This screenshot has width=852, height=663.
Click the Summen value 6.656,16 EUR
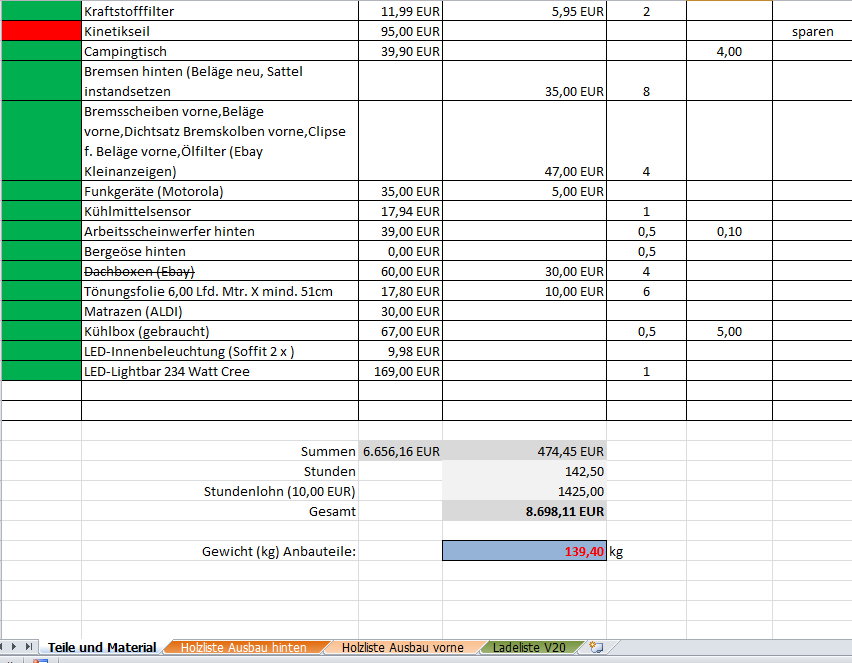coord(400,451)
